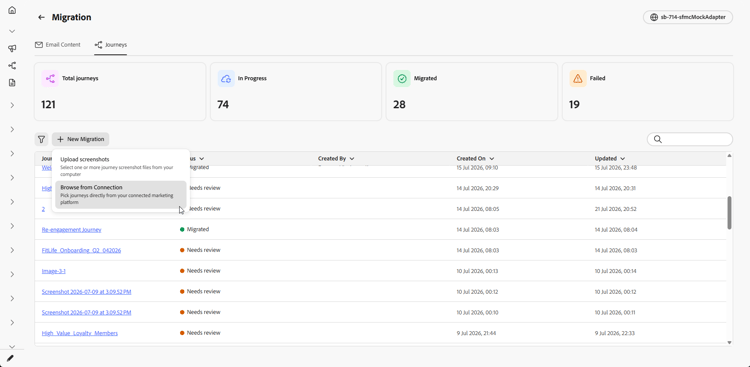Click the date 9 Jul 2026, 21:44
The width and height of the screenshot is (750, 367).
[x=476, y=333]
